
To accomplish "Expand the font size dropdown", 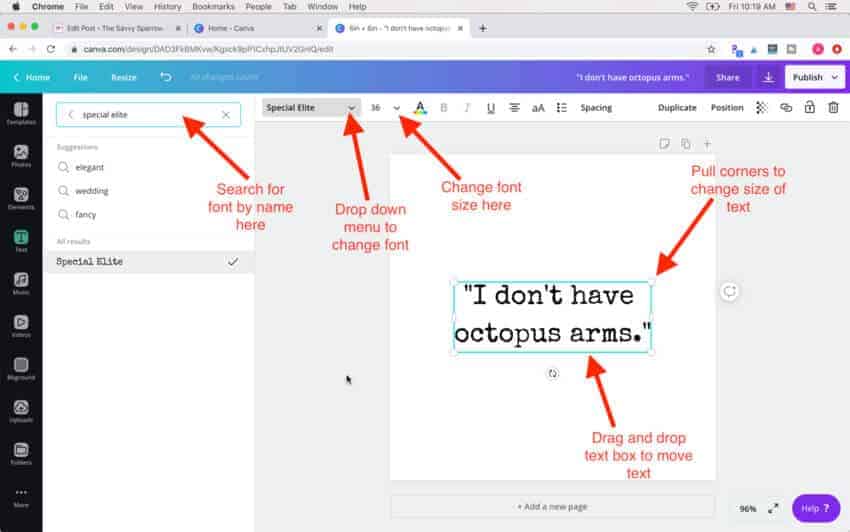I will click(x=397, y=108).
